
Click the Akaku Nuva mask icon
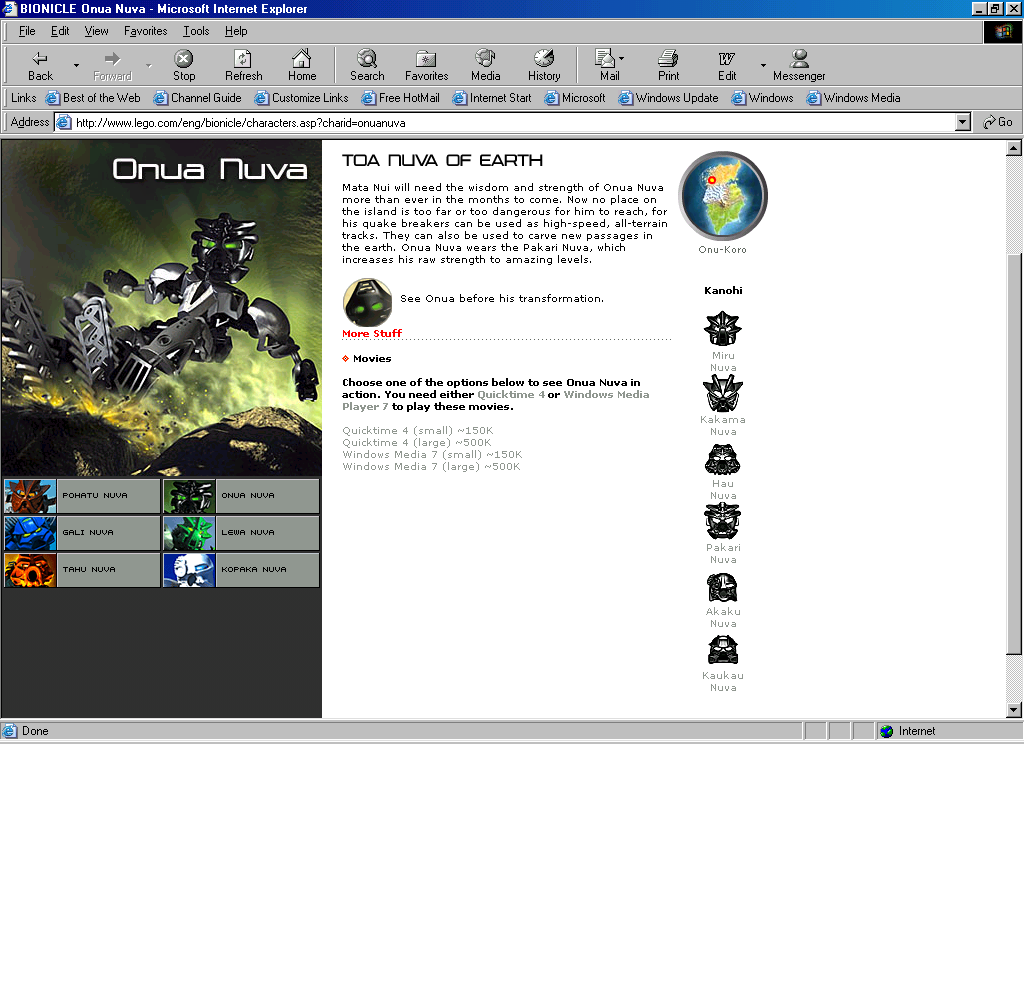(x=722, y=588)
